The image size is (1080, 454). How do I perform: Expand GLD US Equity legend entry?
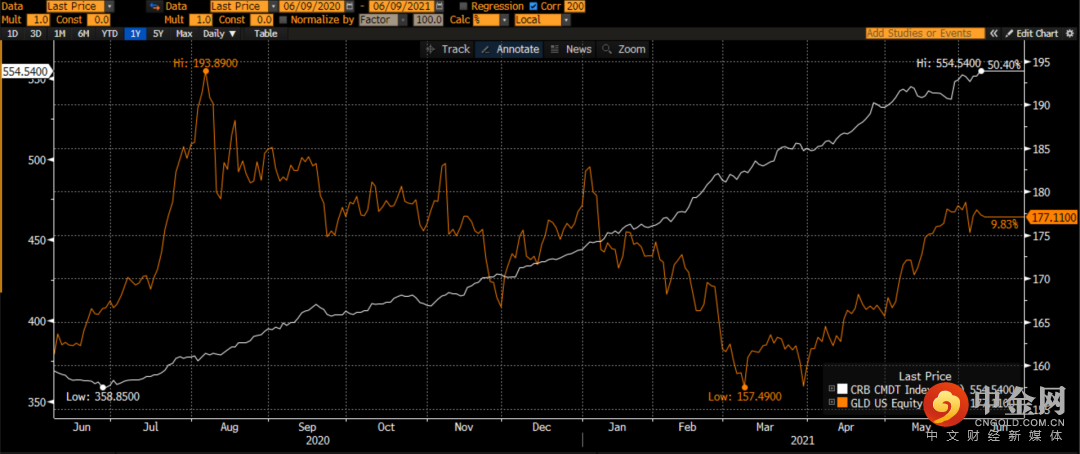click(x=831, y=402)
